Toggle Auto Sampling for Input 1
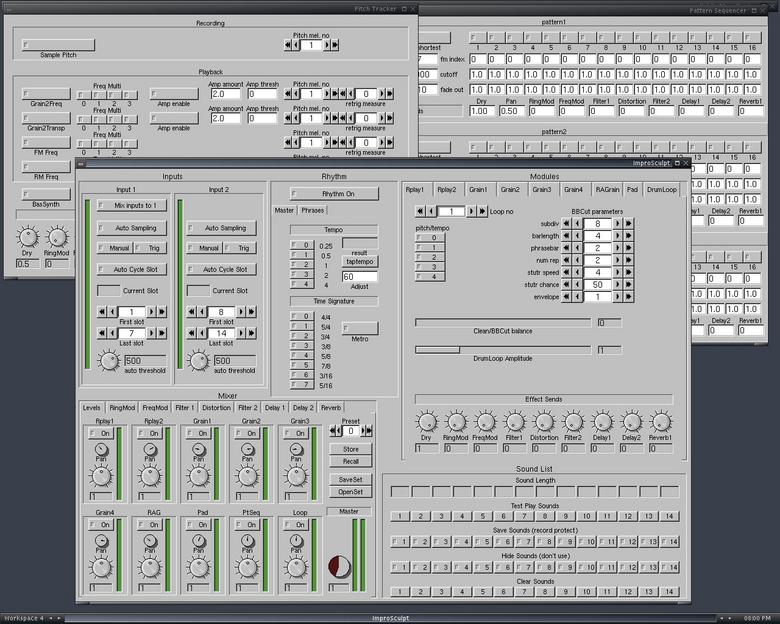This screenshot has height=624, width=780. (x=131, y=228)
